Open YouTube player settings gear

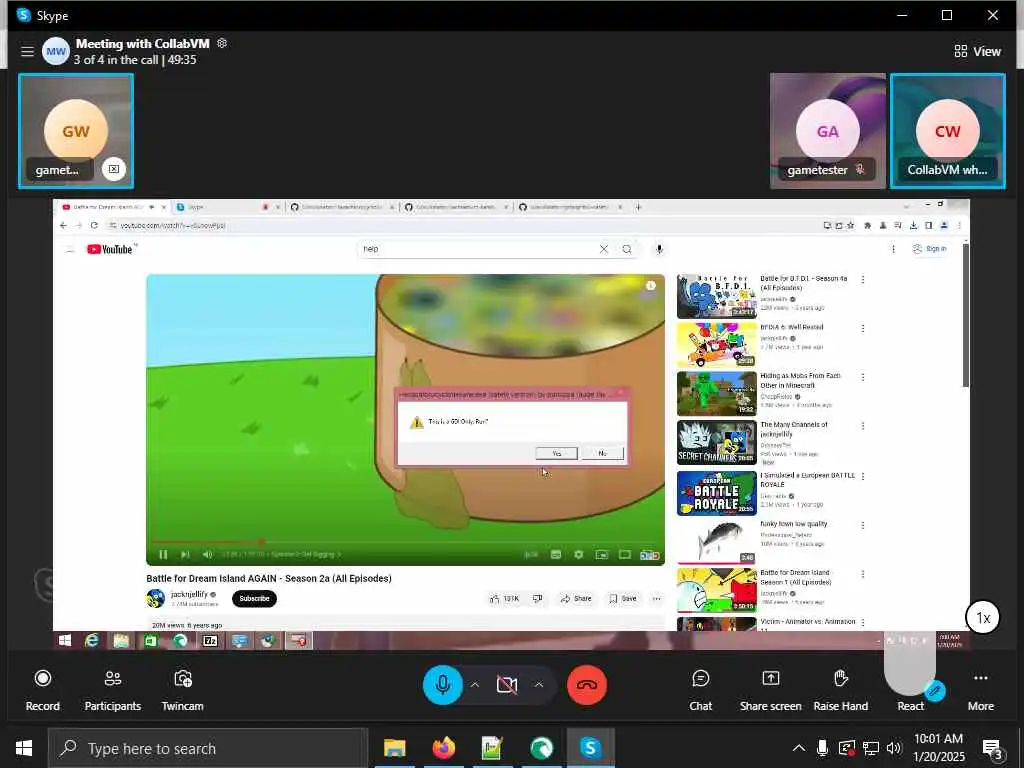[x=579, y=554]
